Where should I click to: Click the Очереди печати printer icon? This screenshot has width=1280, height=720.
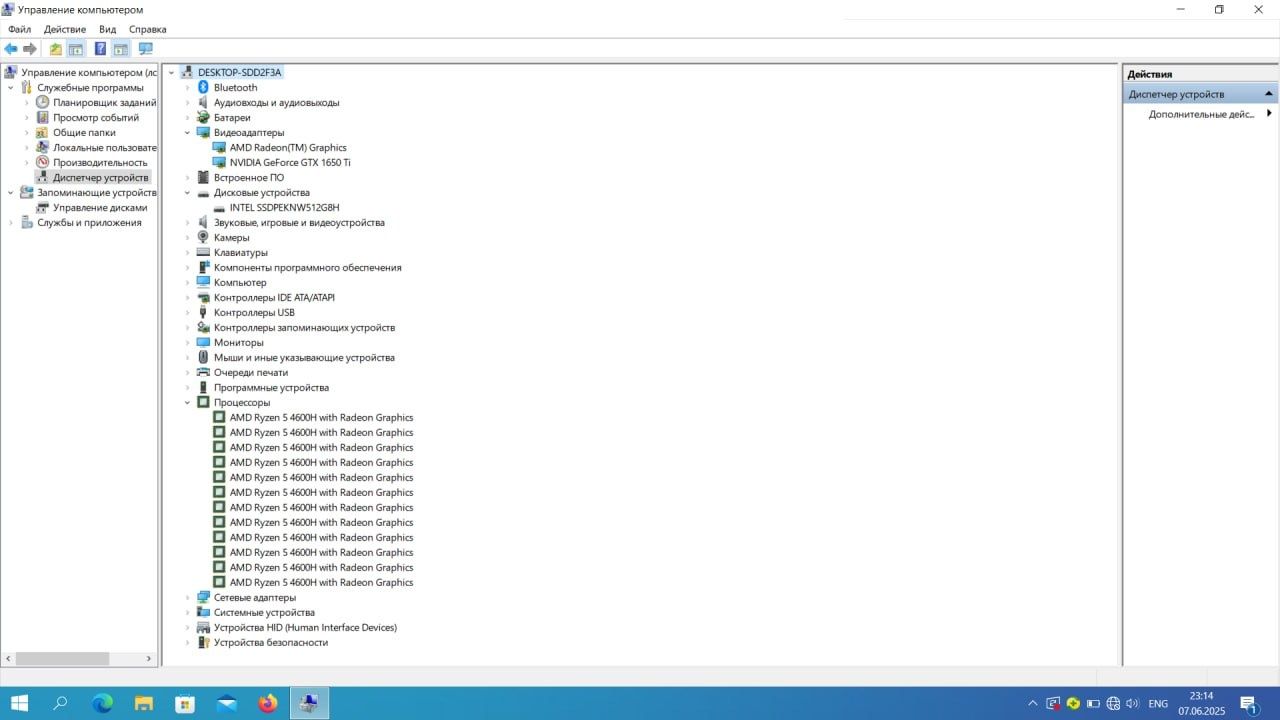[203, 372]
